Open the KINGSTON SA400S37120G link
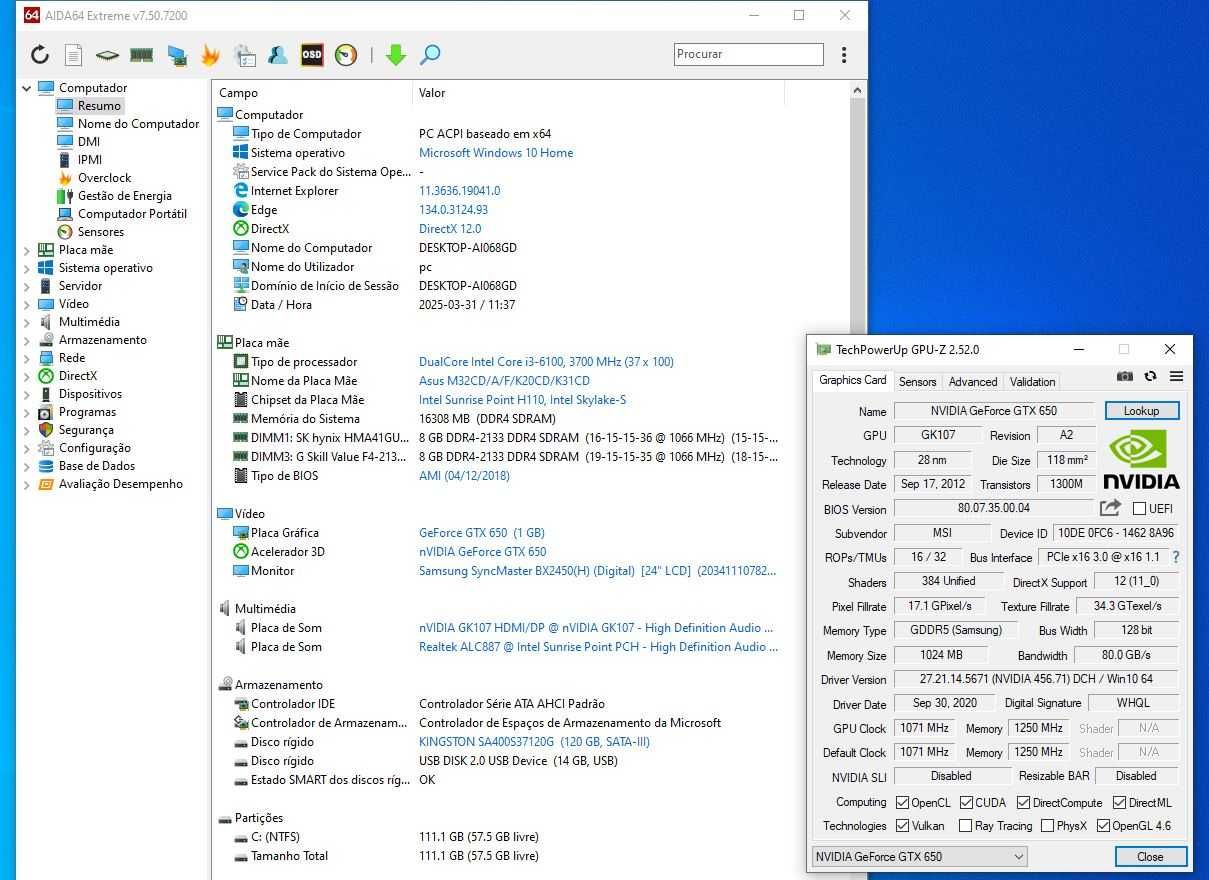This screenshot has height=880, width=1209. click(x=534, y=742)
